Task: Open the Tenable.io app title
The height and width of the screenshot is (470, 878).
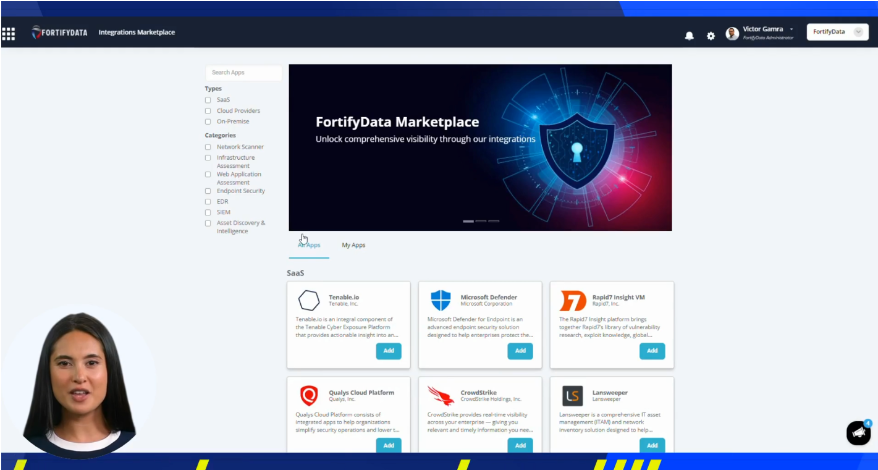Action: [x=344, y=297]
